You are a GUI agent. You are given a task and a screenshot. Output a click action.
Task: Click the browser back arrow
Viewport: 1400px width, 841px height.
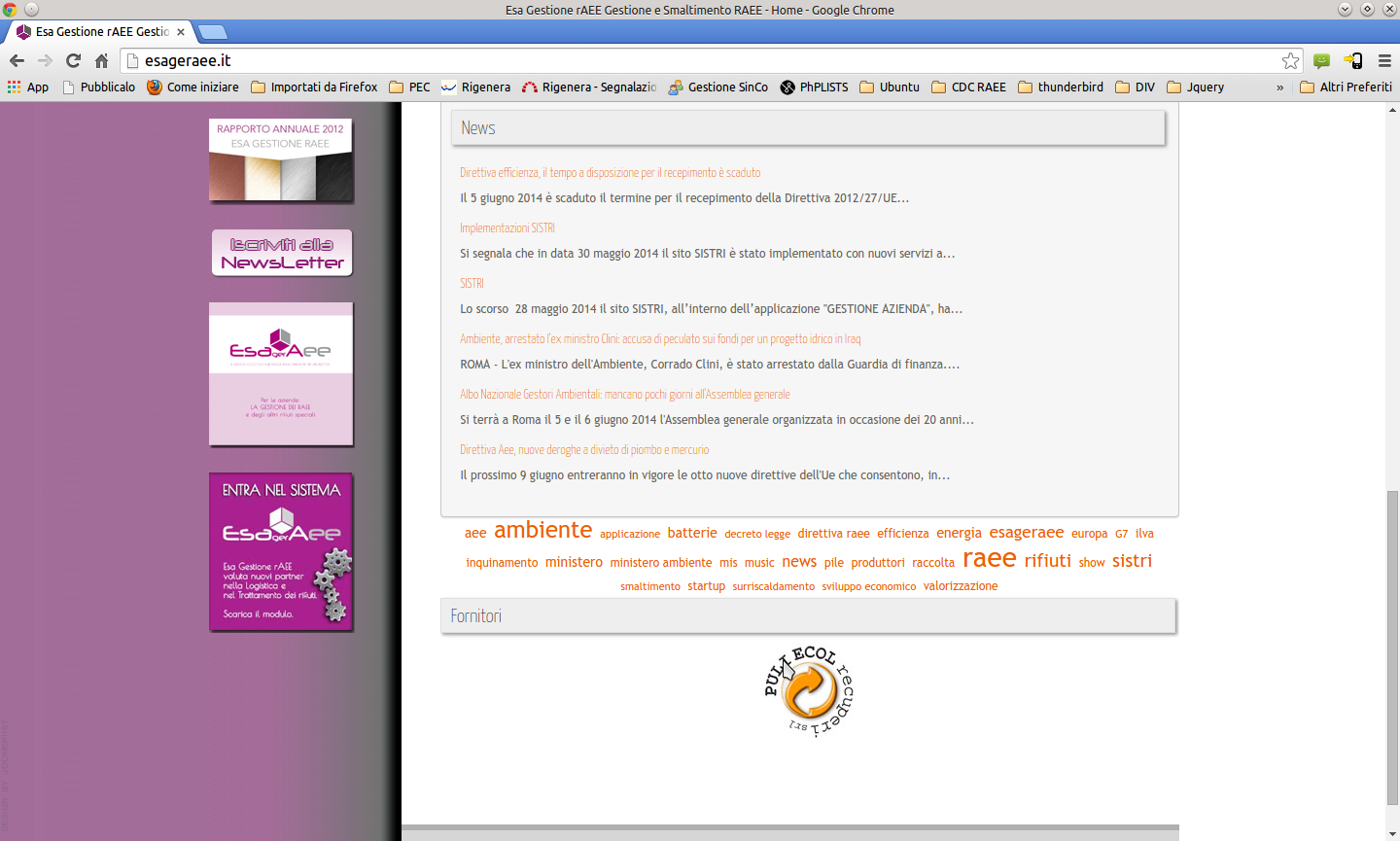17,60
